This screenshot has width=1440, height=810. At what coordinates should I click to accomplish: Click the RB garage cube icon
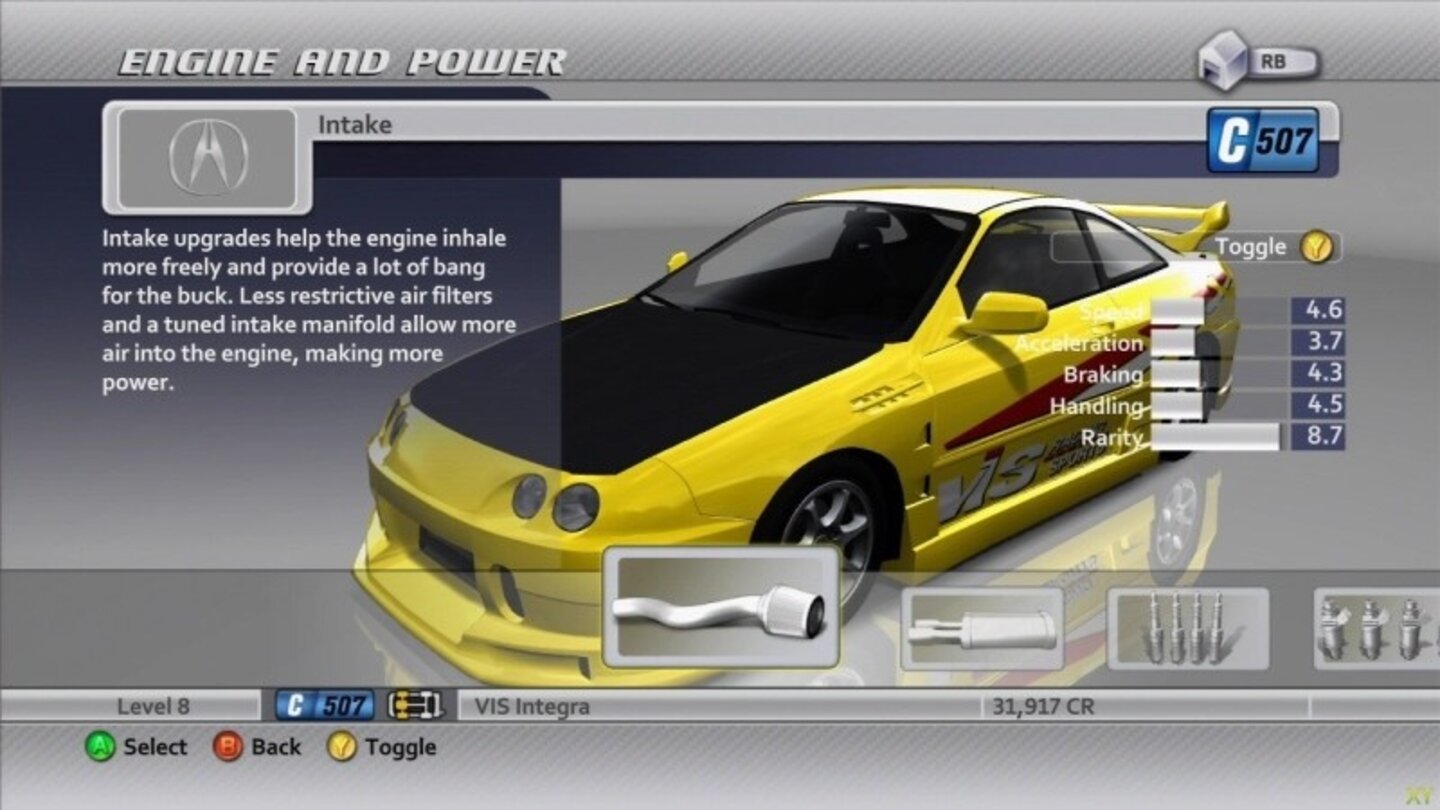[x=1226, y=61]
